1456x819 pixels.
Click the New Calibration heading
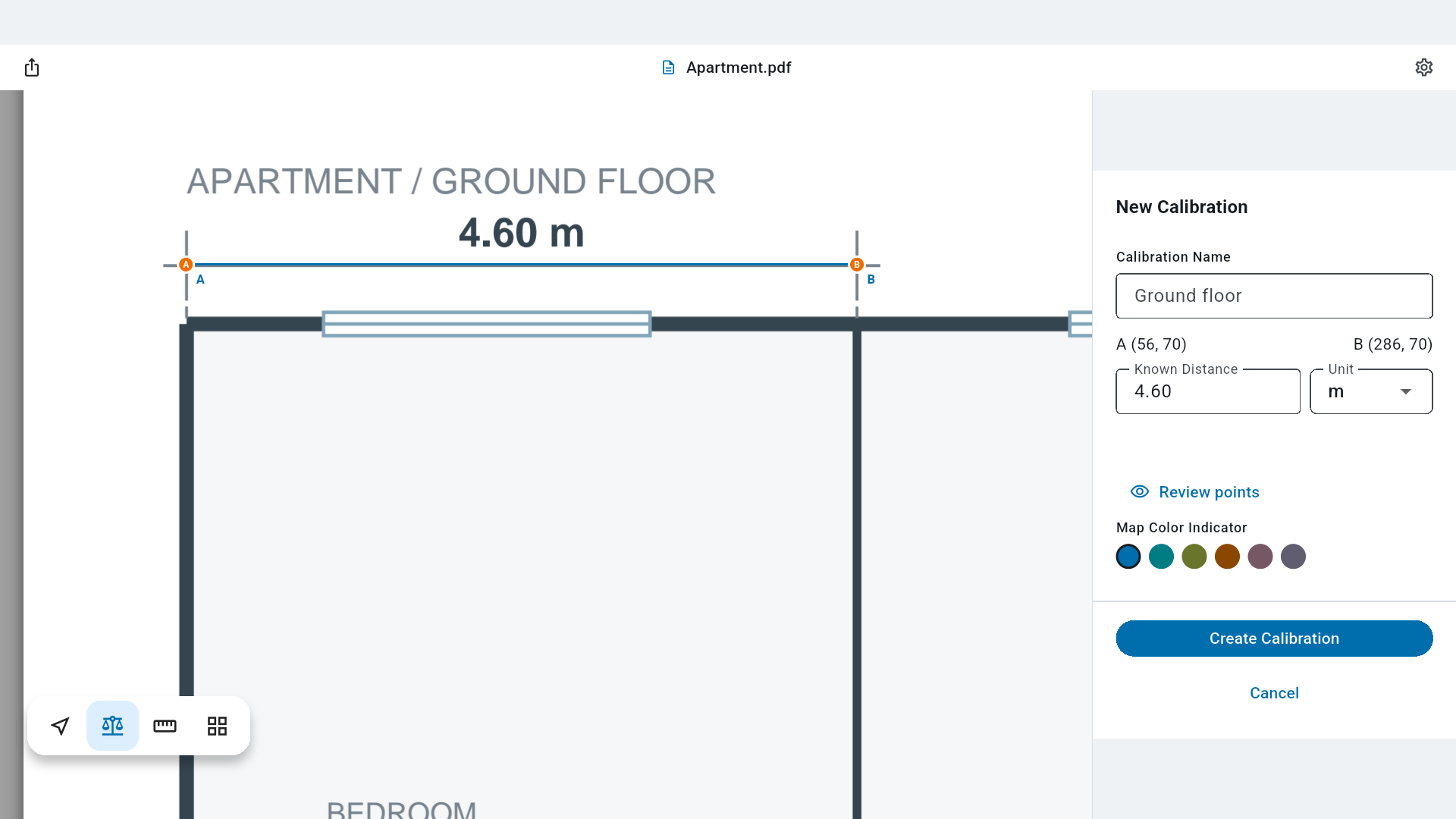[x=1181, y=207]
